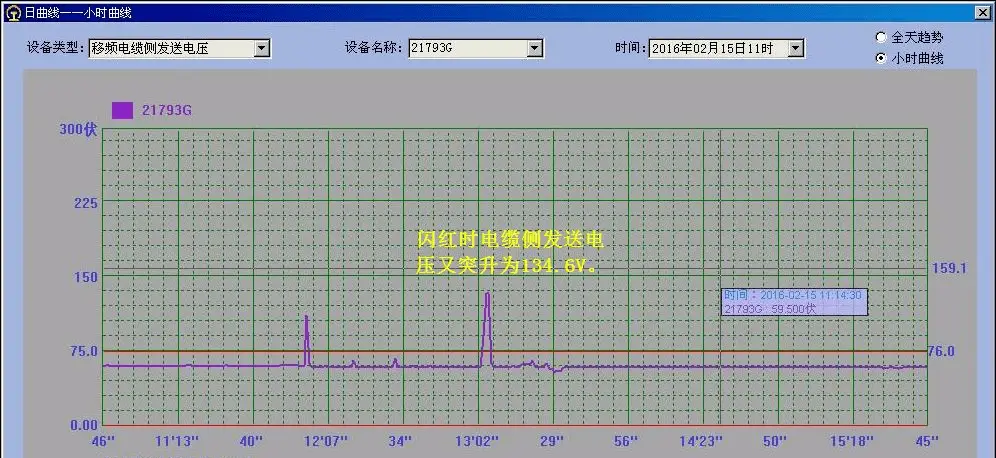This screenshot has width=996, height=458.
Task: Click the purple 21793G legend swatch
Action: pos(122,111)
